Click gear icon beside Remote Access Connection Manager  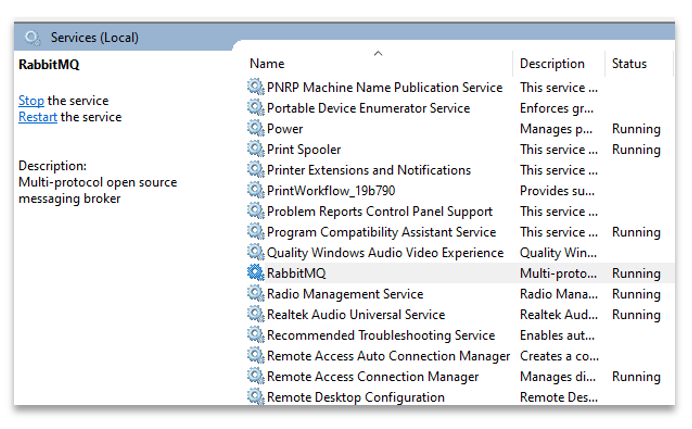click(x=256, y=376)
